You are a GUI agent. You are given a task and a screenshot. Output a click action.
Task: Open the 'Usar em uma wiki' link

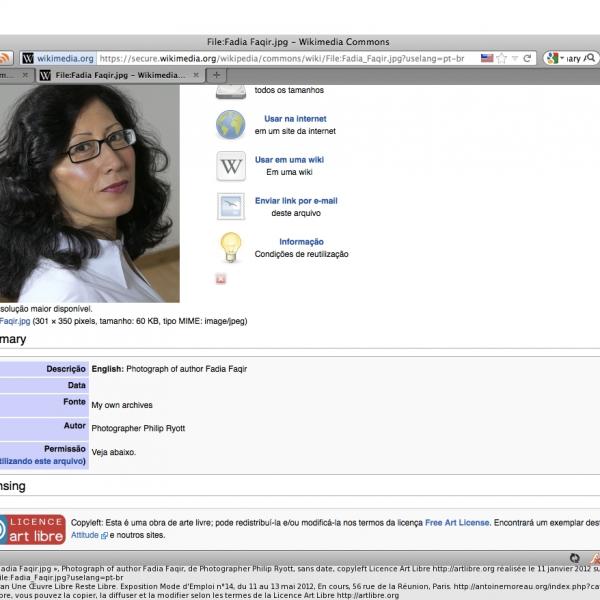[289, 160]
